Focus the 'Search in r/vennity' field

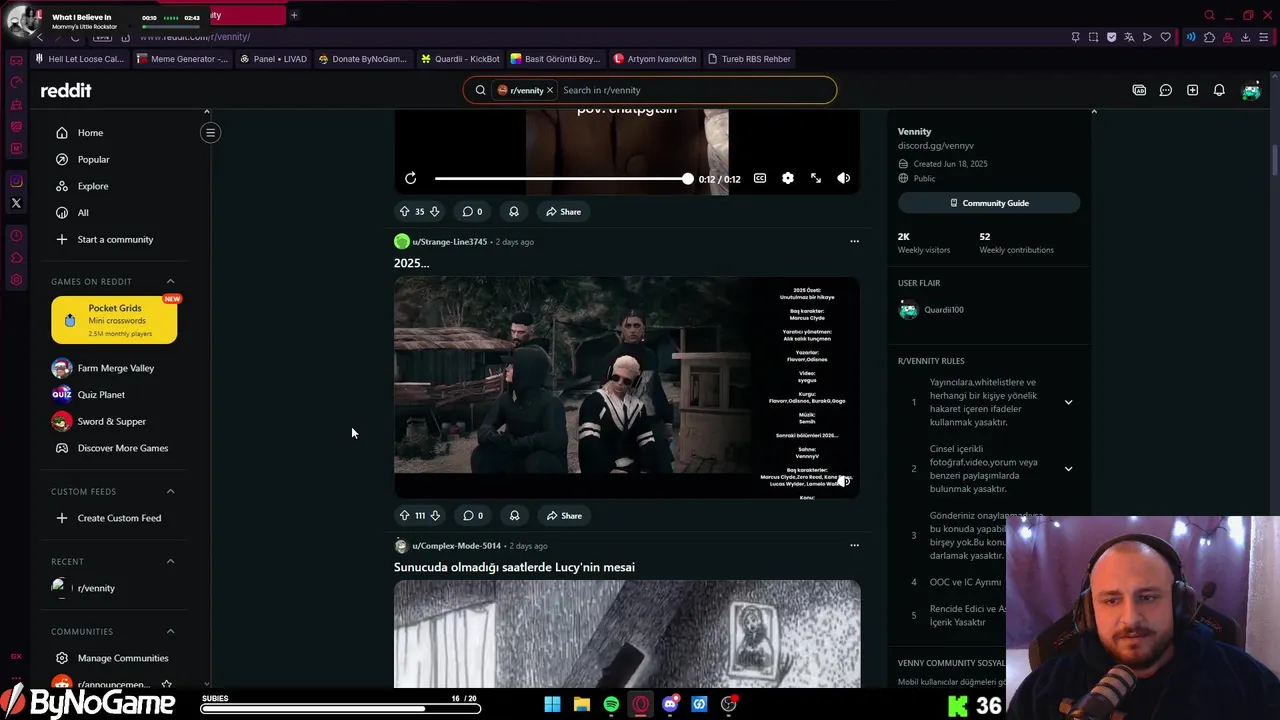click(695, 90)
